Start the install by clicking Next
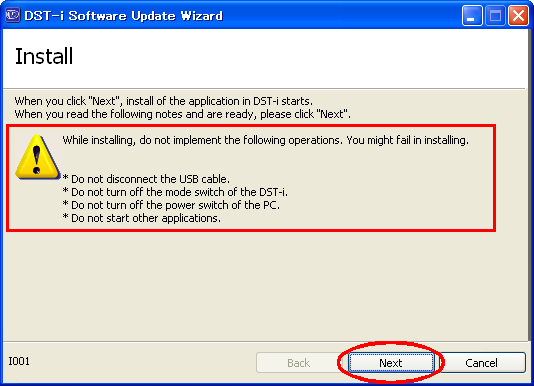 [x=391, y=363]
